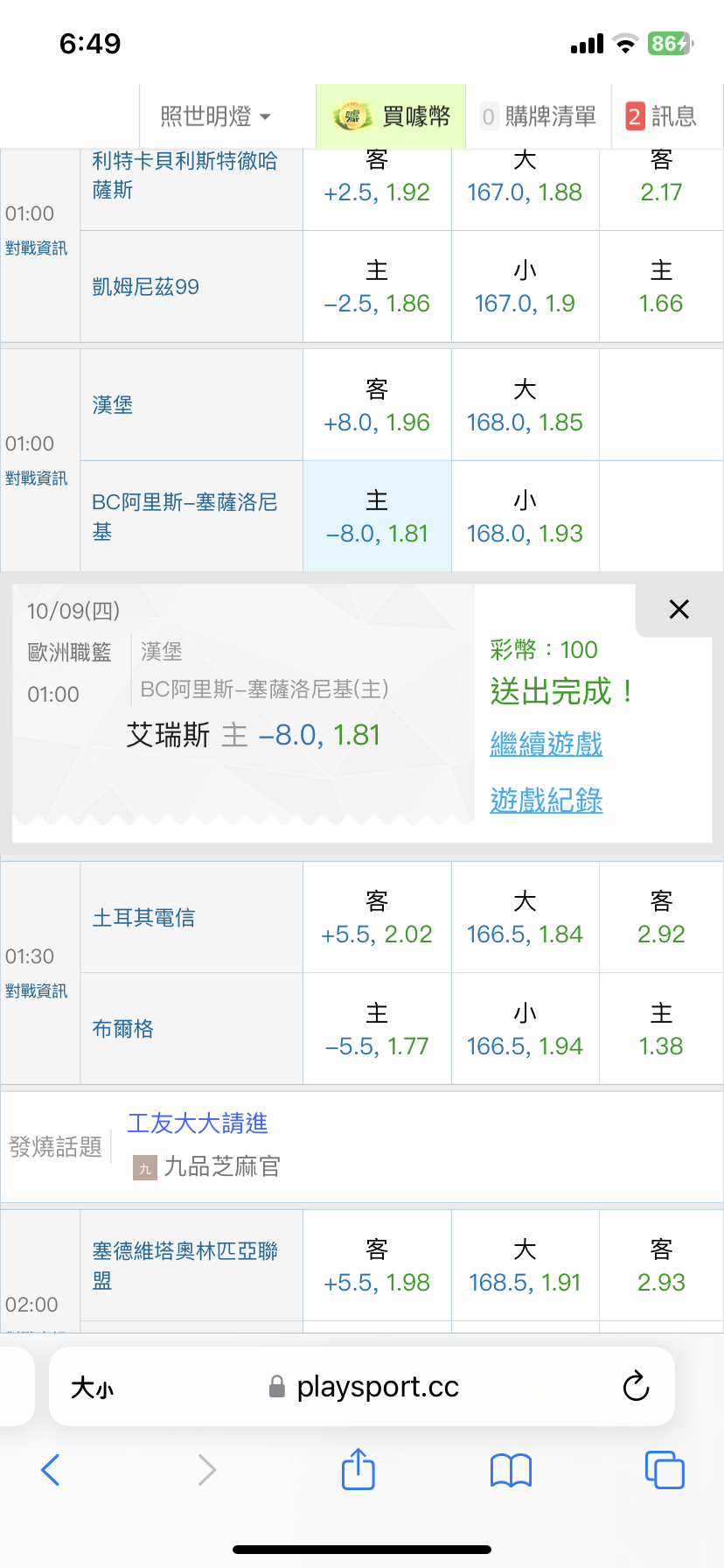Open Safari bookmarks book icon
Viewport: 724px width, 1568px height.
pyautogui.click(x=511, y=1470)
